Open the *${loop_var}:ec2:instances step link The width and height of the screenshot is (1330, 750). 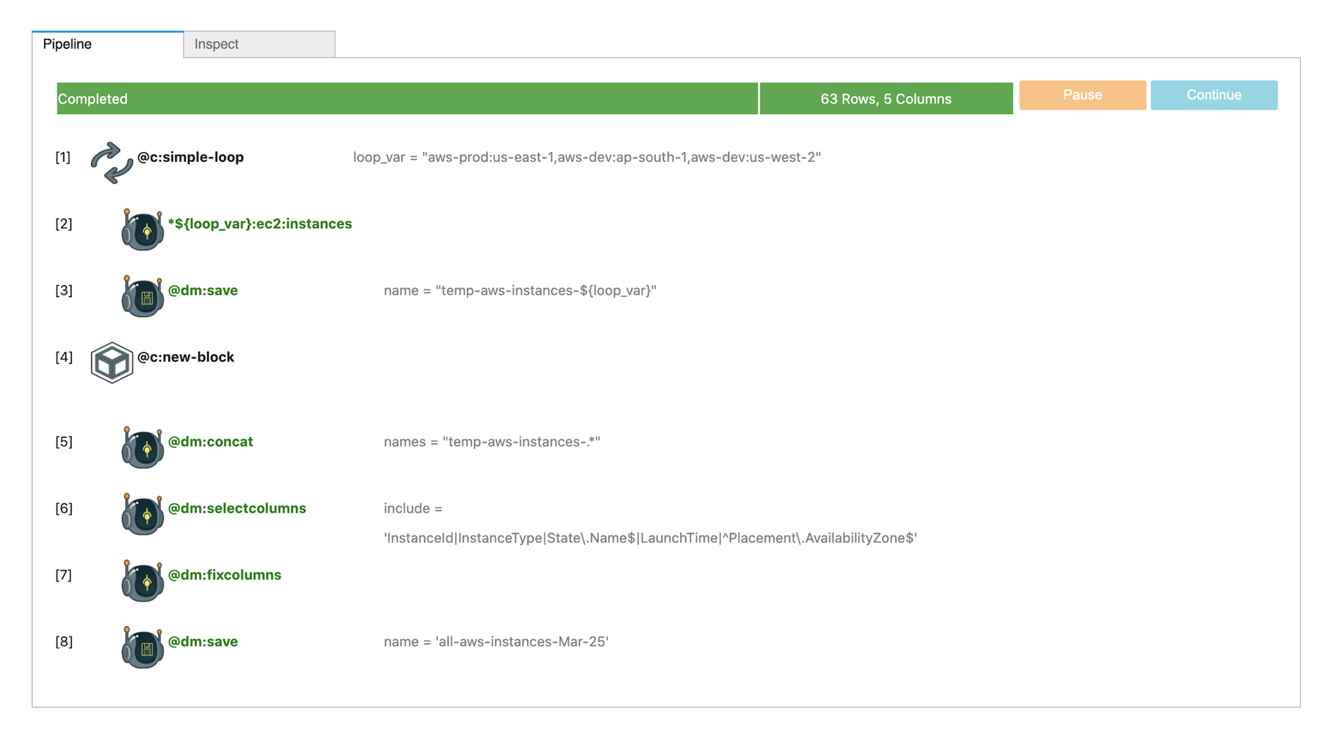[x=259, y=224]
